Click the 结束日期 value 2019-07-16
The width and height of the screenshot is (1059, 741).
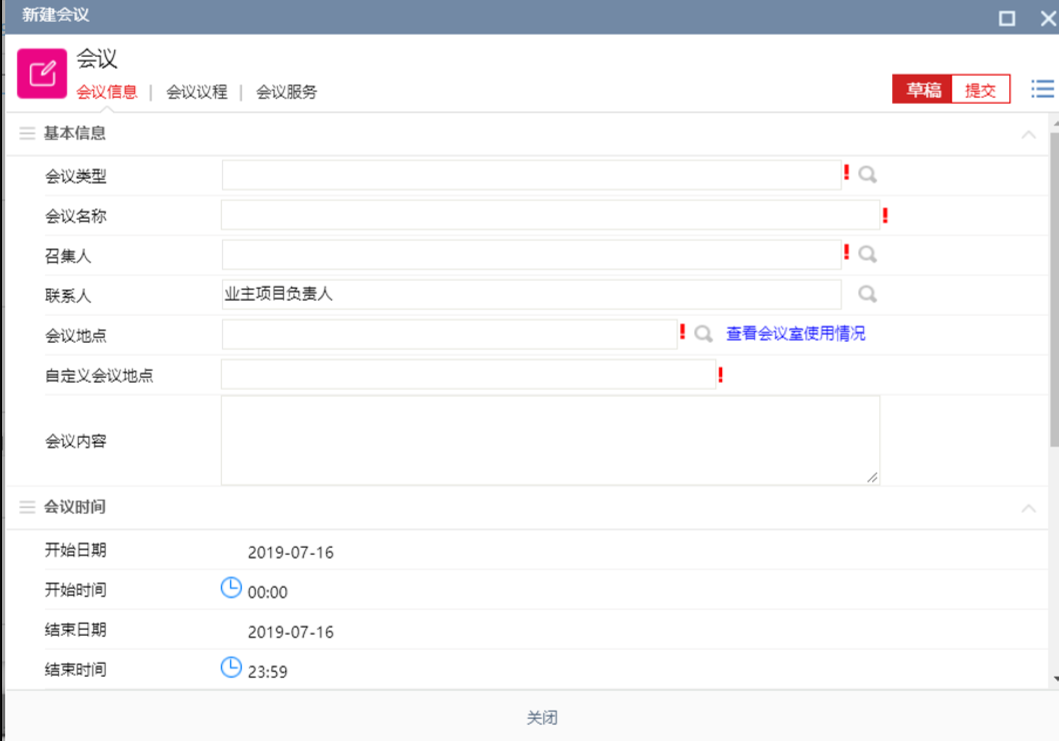(x=290, y=632)
